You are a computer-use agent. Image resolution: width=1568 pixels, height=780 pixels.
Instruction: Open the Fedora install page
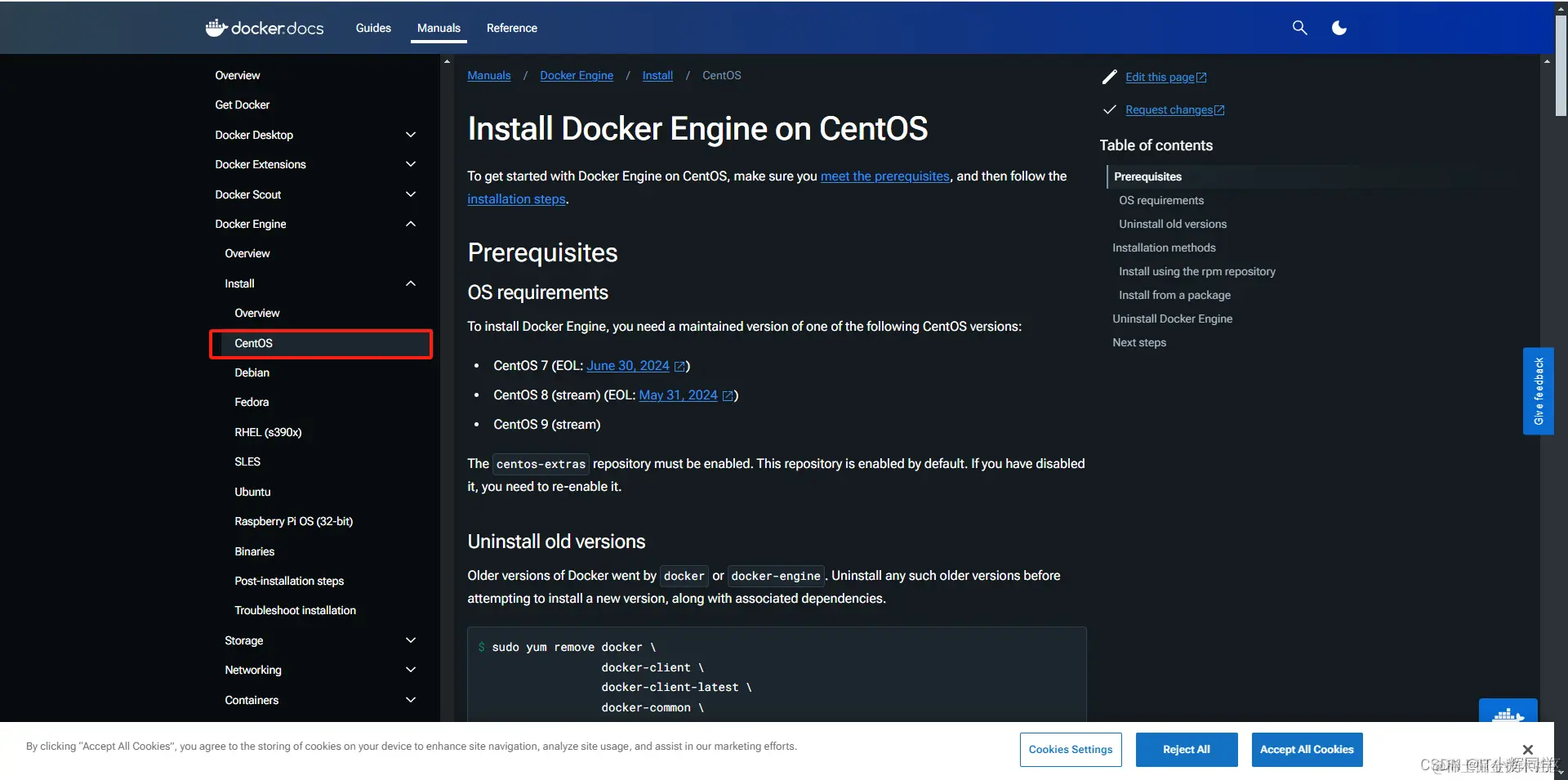(252, 402)
